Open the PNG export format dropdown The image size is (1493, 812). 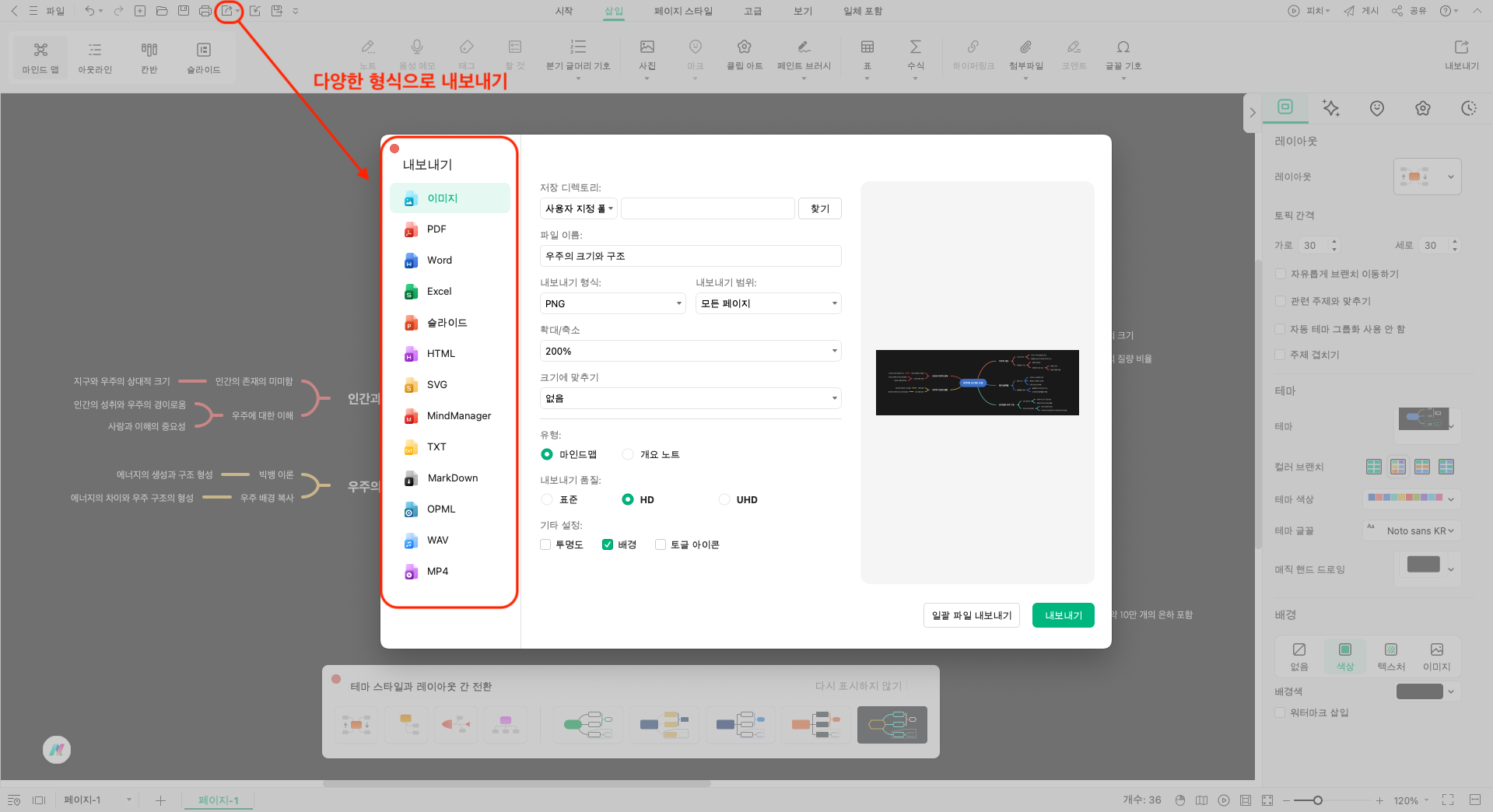tap(612, 303)
